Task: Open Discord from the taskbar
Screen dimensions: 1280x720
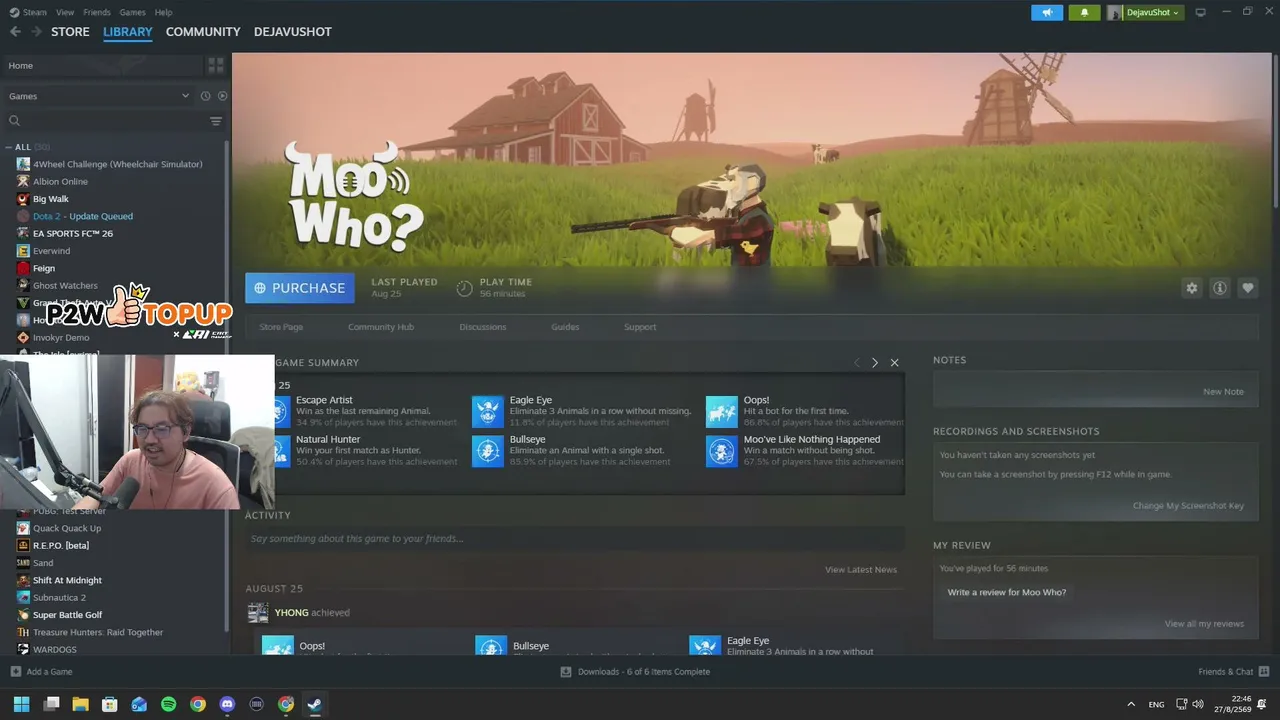Action: [227, 704]
